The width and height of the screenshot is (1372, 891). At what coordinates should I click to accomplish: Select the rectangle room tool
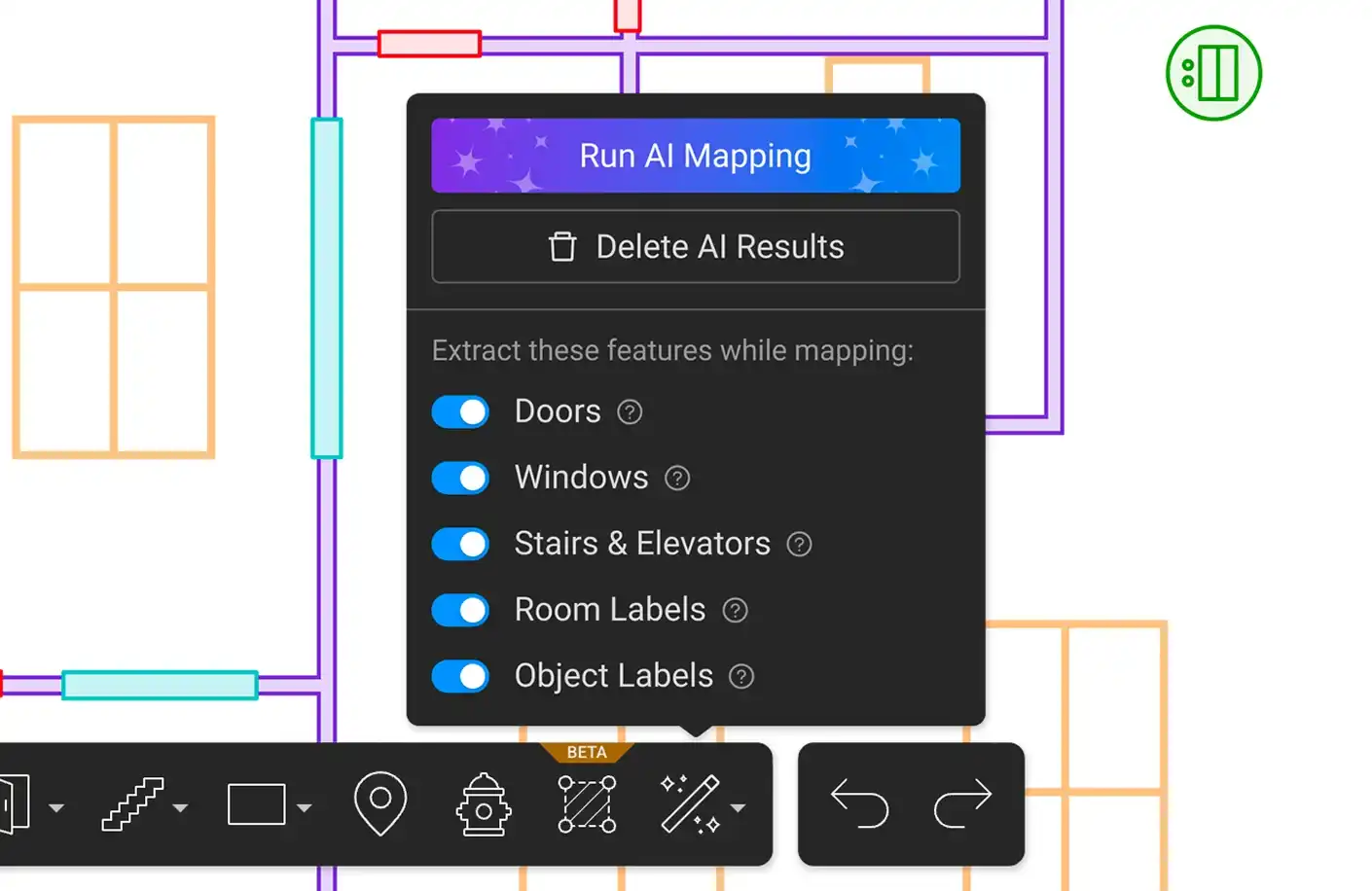tap(255, 804)
